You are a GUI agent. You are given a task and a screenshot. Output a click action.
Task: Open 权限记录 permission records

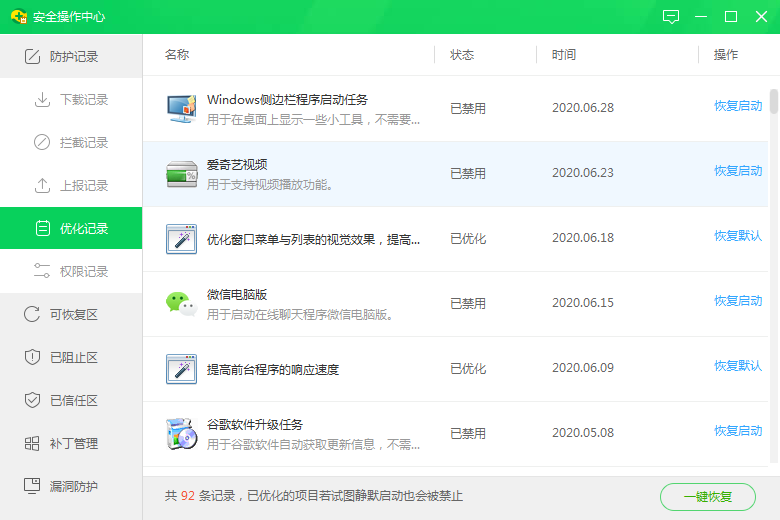click(83, 272)
